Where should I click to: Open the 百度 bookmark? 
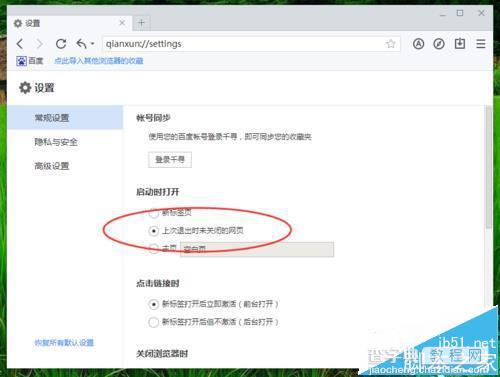[x=30, y=61]
